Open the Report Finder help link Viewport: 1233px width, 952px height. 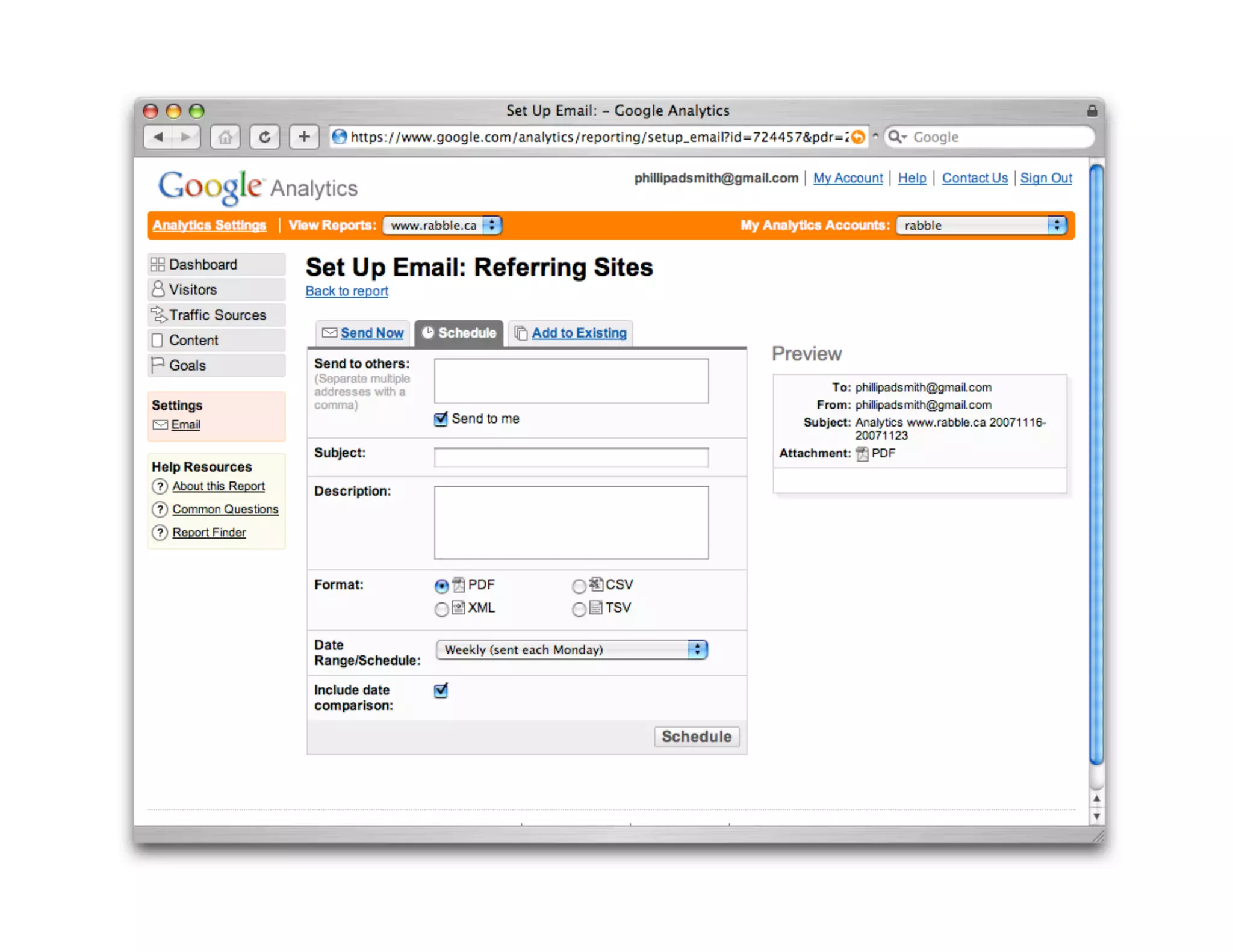[209, 533]
